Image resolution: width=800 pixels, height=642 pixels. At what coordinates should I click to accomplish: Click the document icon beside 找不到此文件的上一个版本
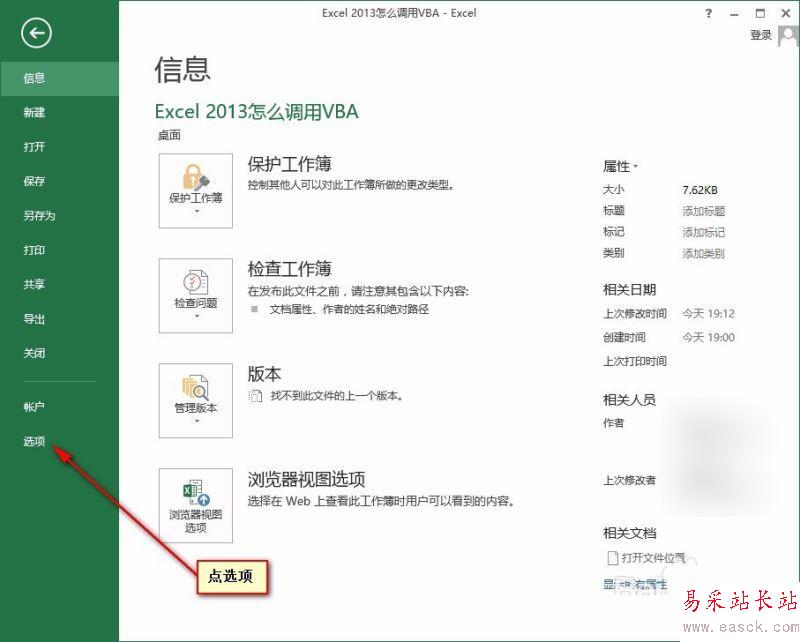[x=255, y=396]
